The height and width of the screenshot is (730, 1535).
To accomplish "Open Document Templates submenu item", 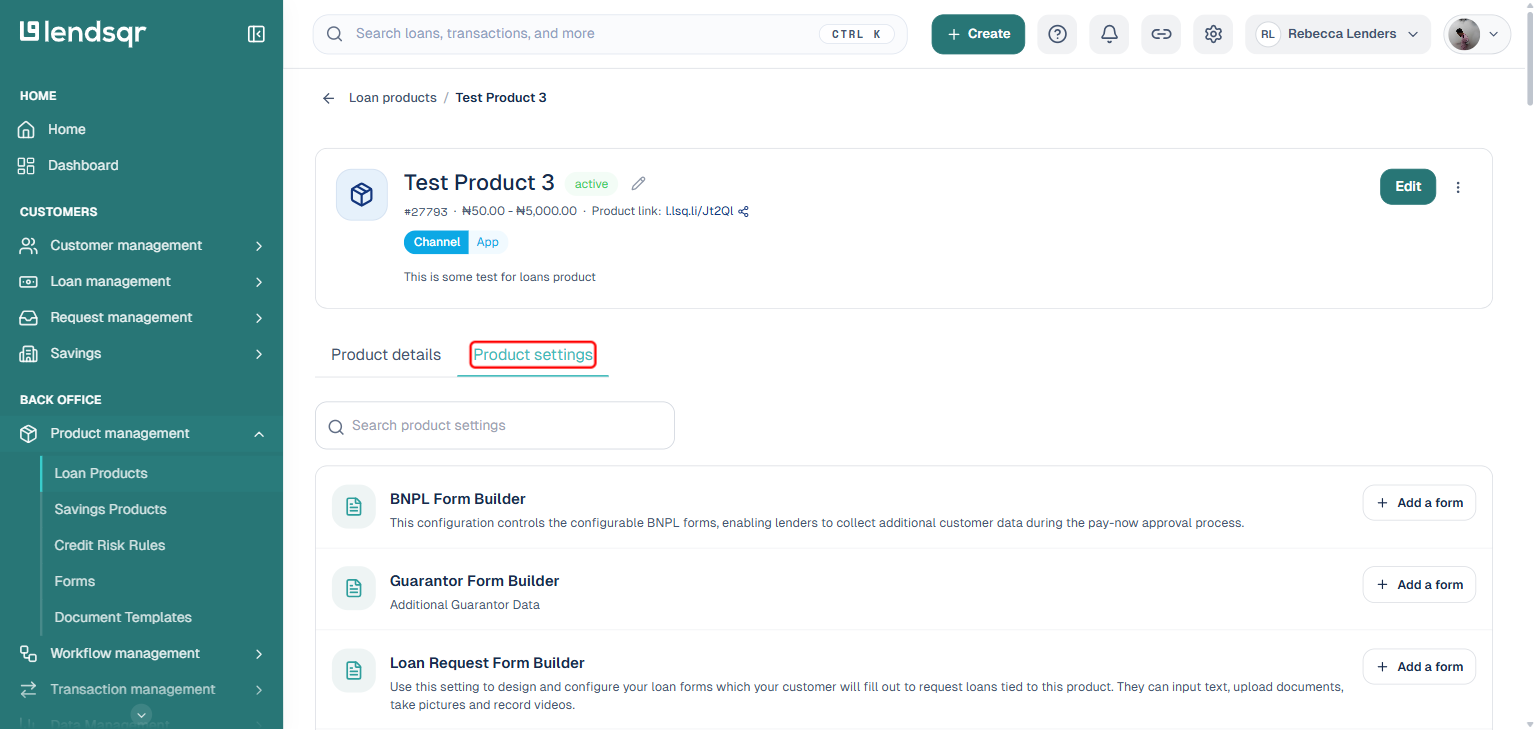I will tap(161, 617).
